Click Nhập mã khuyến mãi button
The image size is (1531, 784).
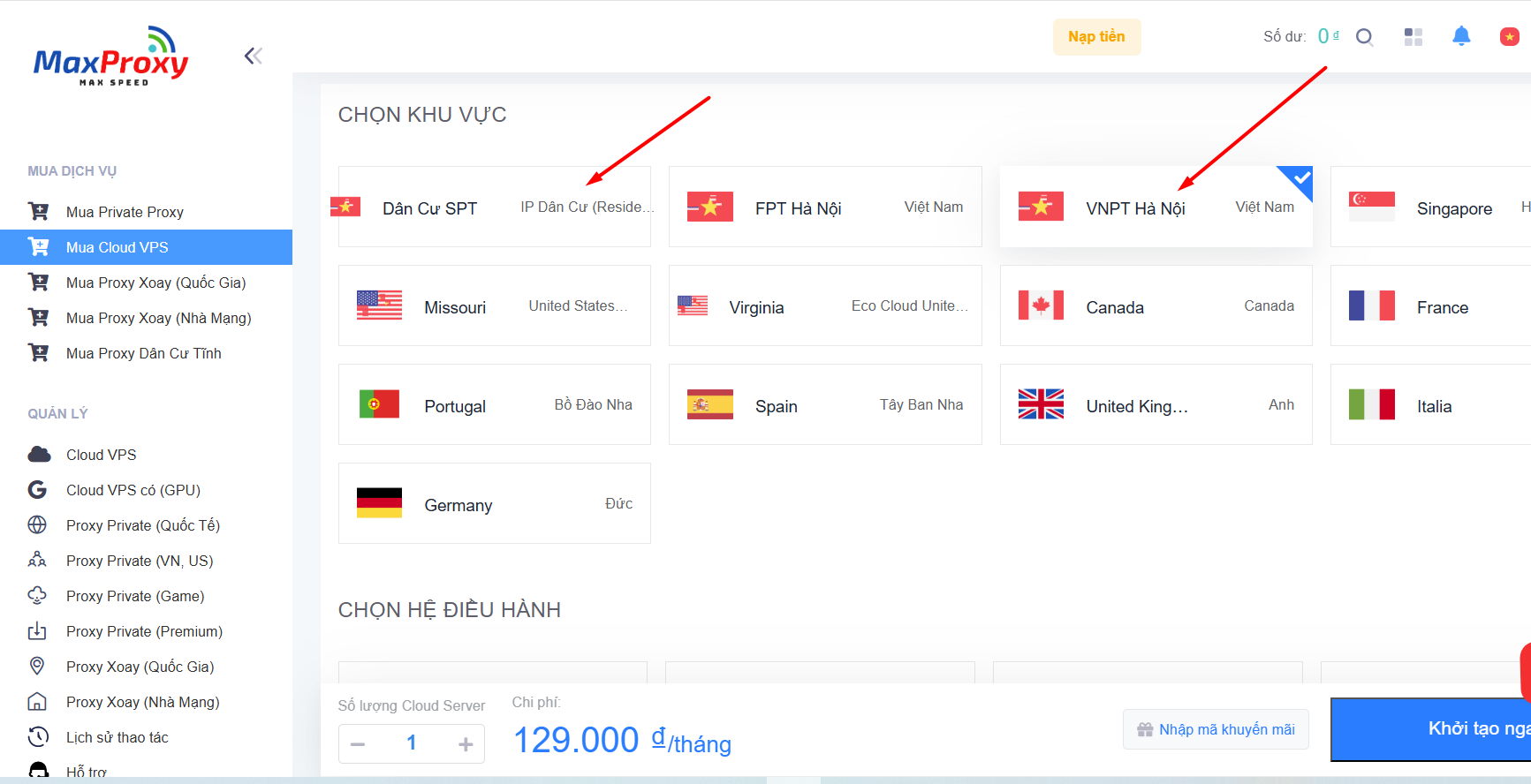click(x=1216, y=729)
